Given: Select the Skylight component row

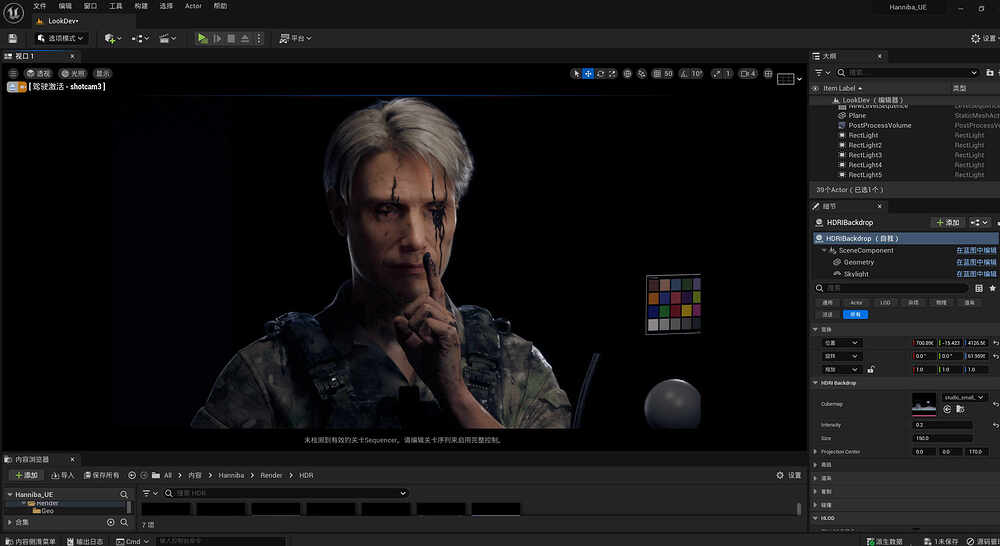Looking at the screenshot, I should tap(856, 274).
